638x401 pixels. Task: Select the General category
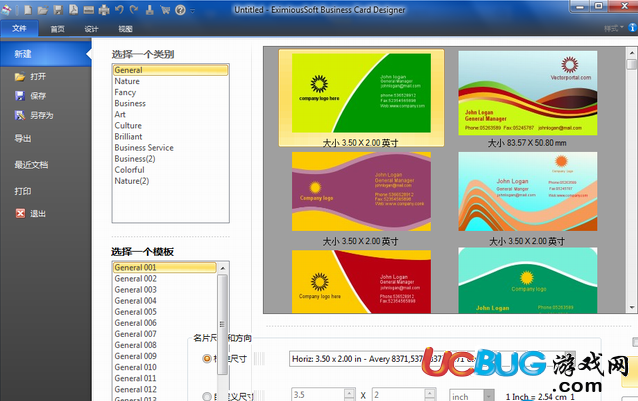pyautogui.click(x=170, y=70)
